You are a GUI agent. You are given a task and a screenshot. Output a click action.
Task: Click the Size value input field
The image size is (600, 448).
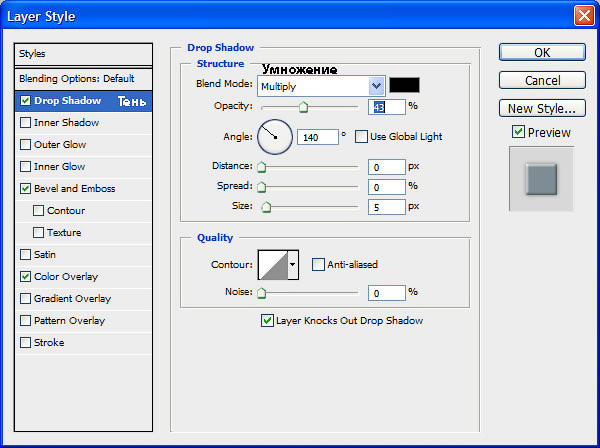[x=386, y=207]
